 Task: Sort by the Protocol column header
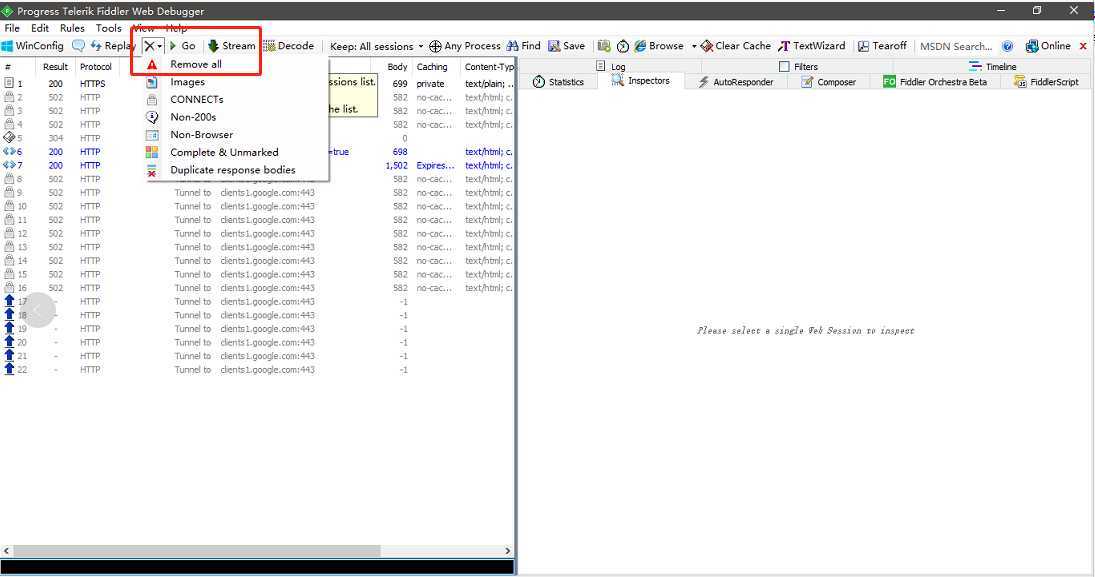96,67
